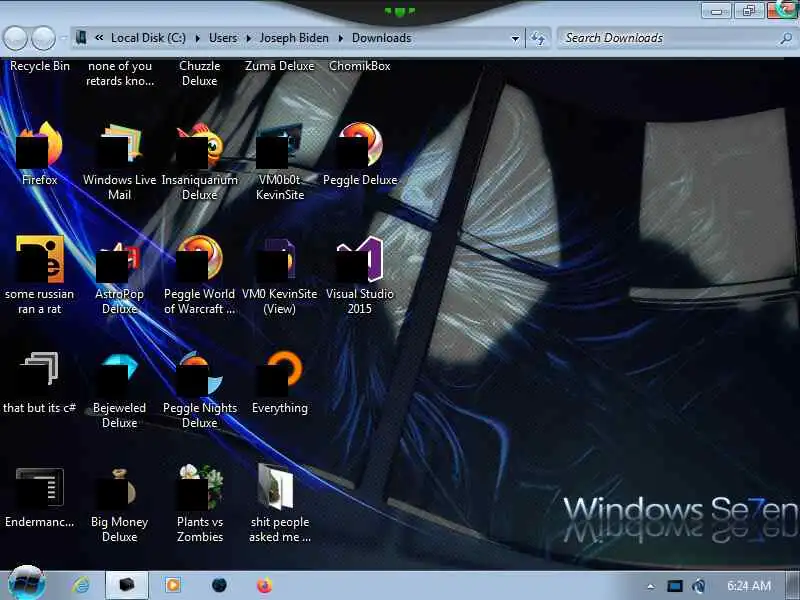Image resolution: width=800 pixels, height=600 pixels.
Task: Select the Peggle World of Warcraft icon
Action: tap(199, 274)
